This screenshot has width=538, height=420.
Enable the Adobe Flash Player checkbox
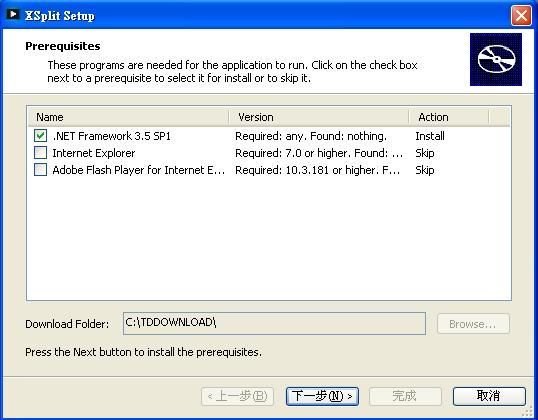pyautogui.click(x=40, y=170)
